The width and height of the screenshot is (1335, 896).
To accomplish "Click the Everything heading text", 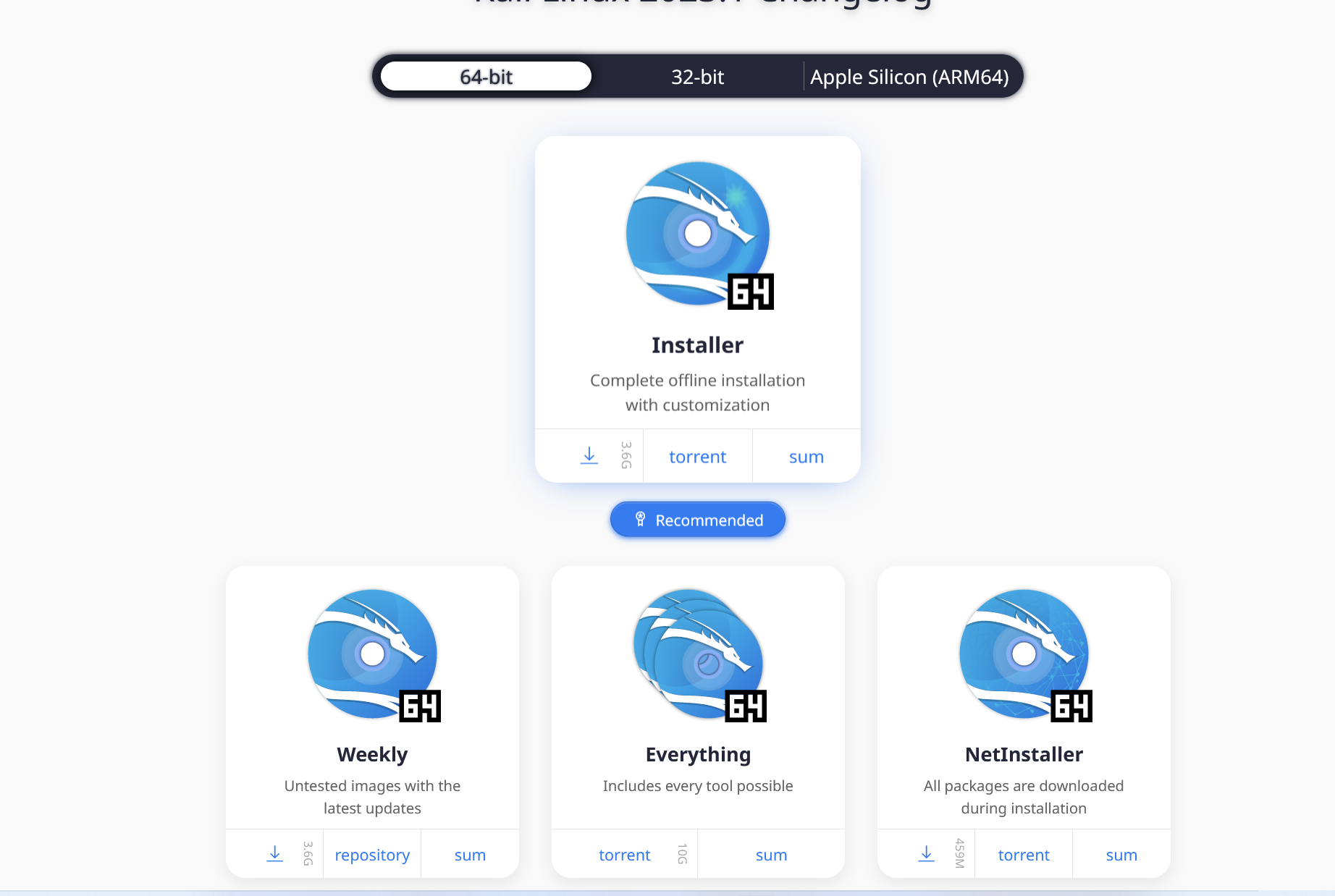I will click(x=698, y=755).
